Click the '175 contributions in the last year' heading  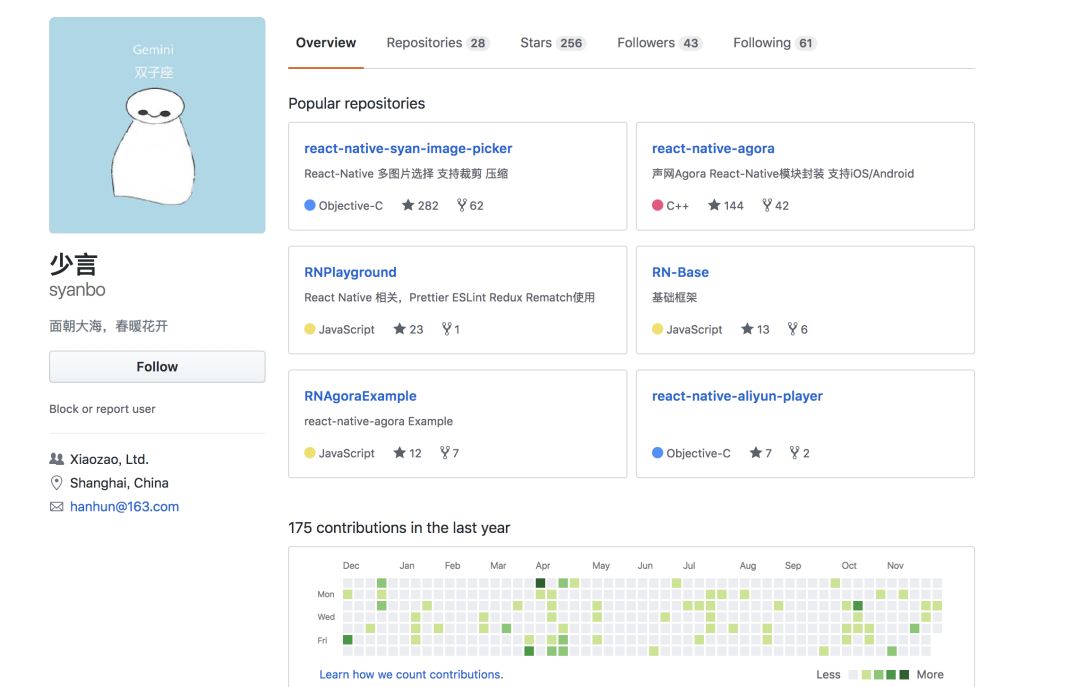tap(399, 528)
